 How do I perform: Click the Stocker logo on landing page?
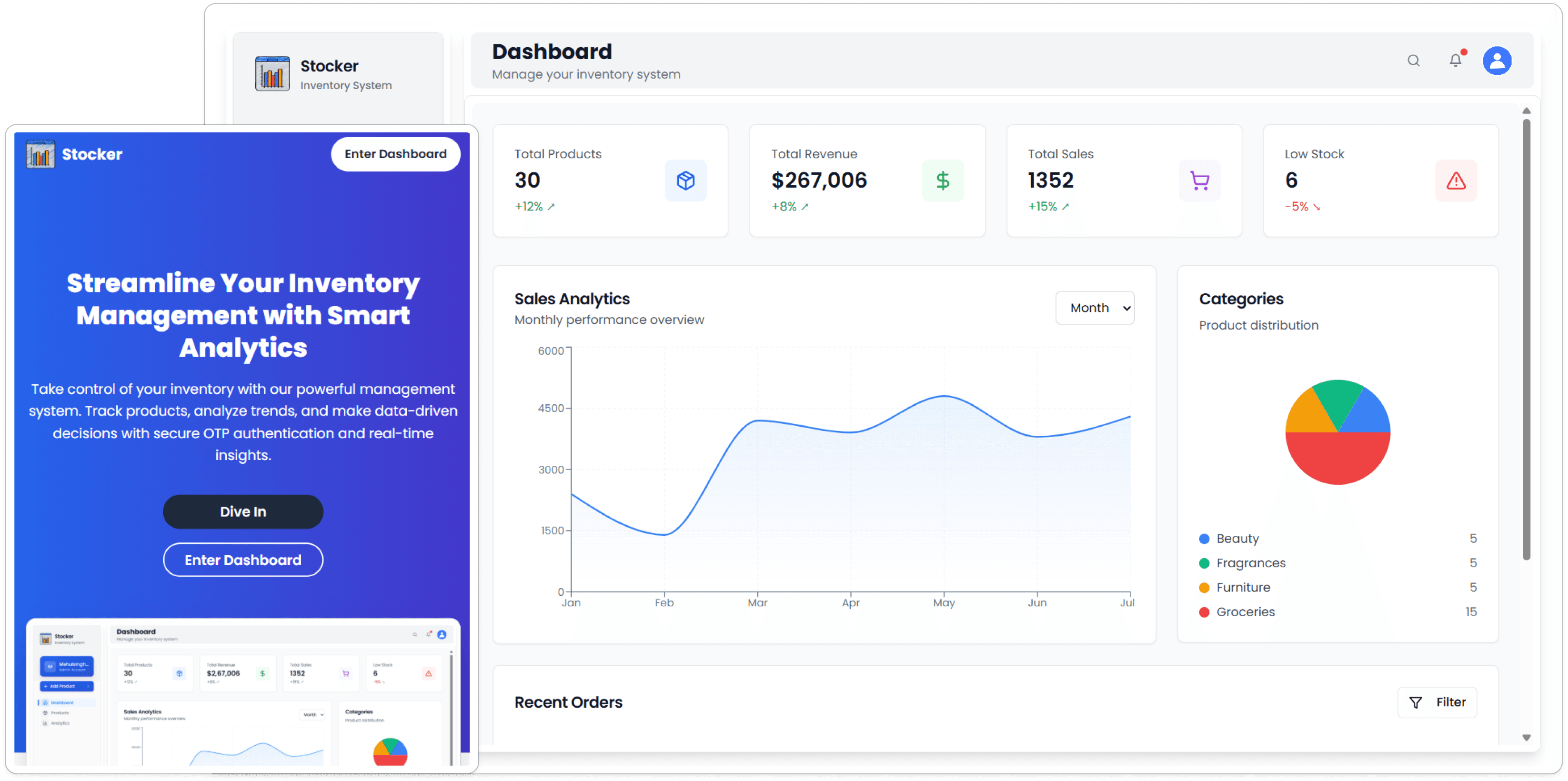[40, 154]
